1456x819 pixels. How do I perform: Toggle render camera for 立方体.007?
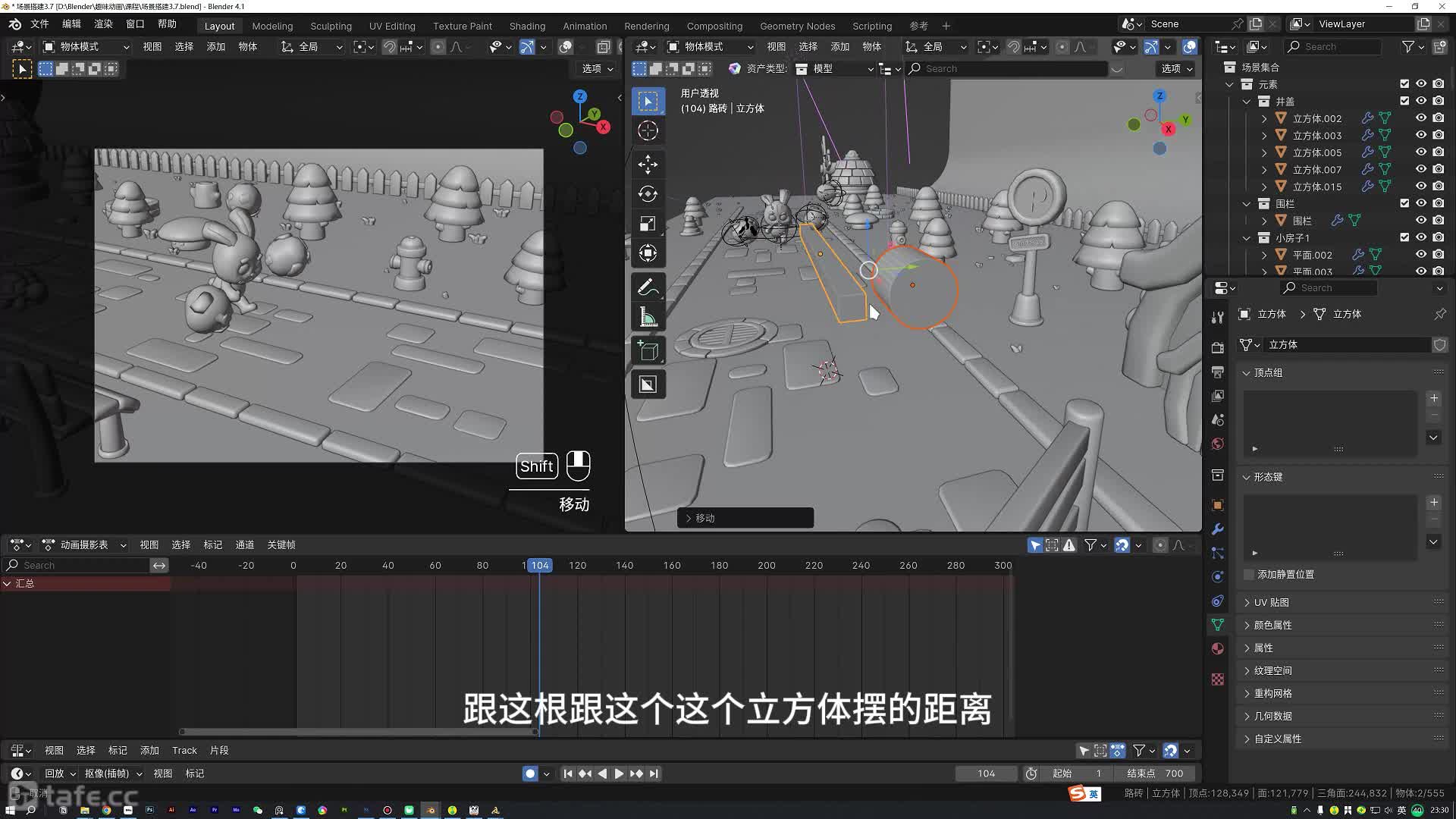(x=1439, y=169)
